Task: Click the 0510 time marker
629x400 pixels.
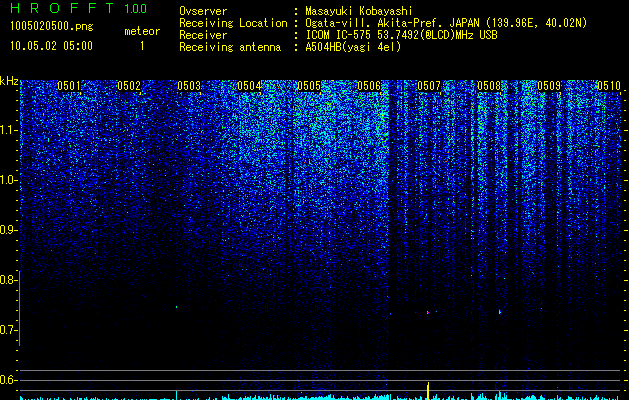Action: [609, 86]
